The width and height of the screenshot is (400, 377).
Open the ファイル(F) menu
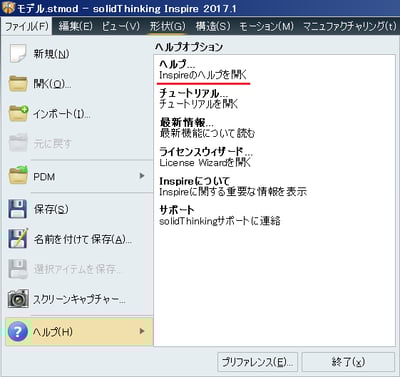pos(26,26)
